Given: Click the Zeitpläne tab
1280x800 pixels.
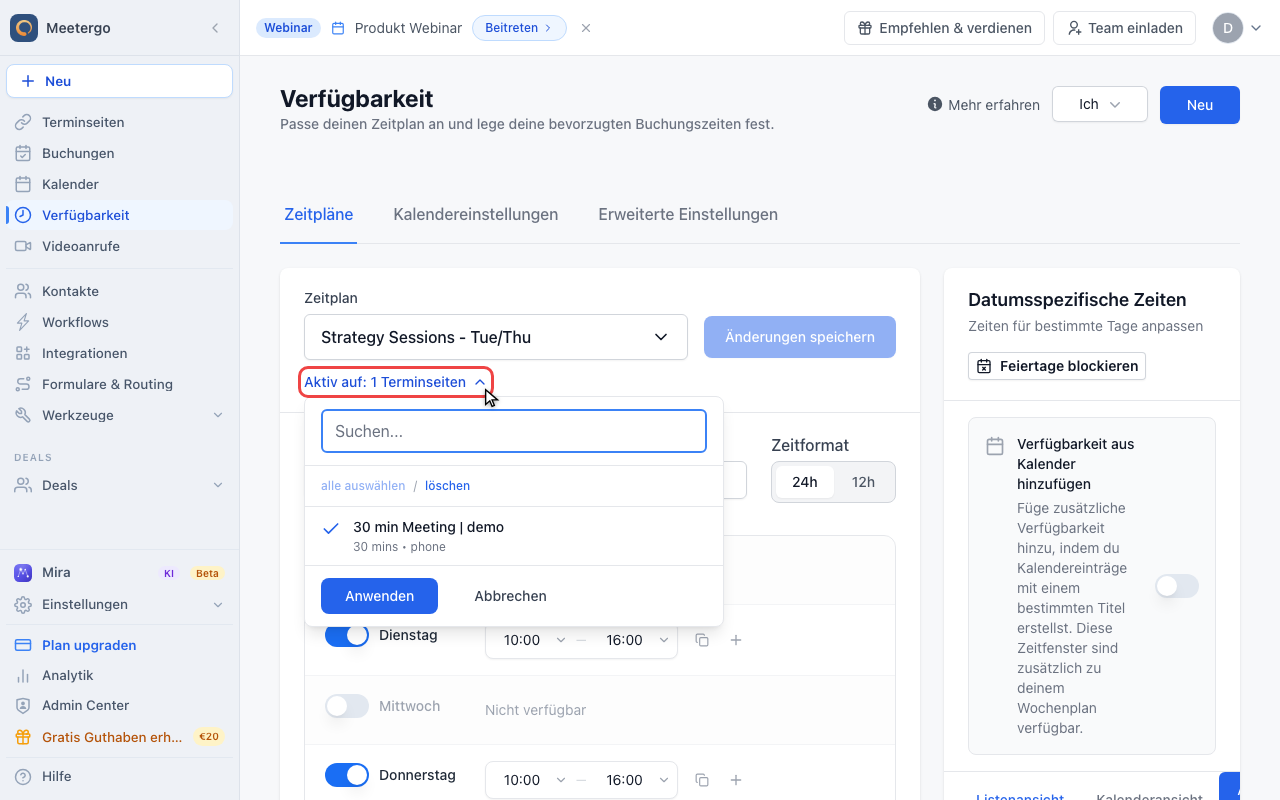Looking at the screenshot, I should tap(318, 214).
